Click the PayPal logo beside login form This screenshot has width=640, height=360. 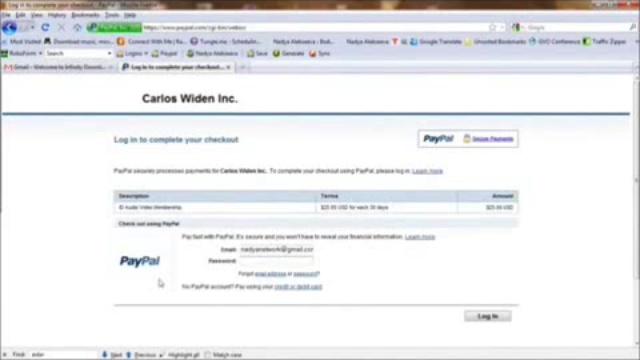coord(140,261)
